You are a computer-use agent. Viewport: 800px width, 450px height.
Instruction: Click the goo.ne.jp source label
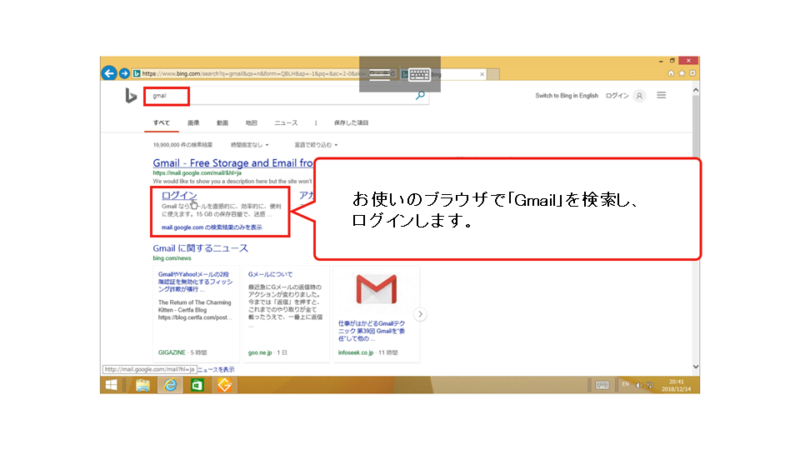tap(260, 353)
